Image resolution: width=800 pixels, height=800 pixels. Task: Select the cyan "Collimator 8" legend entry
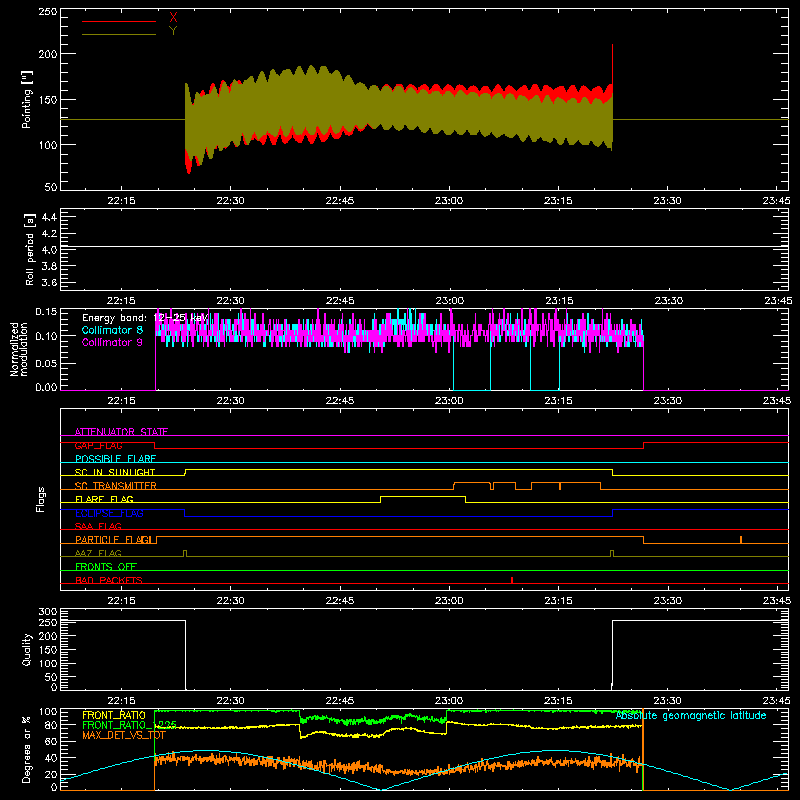click(x=112, y=330)
